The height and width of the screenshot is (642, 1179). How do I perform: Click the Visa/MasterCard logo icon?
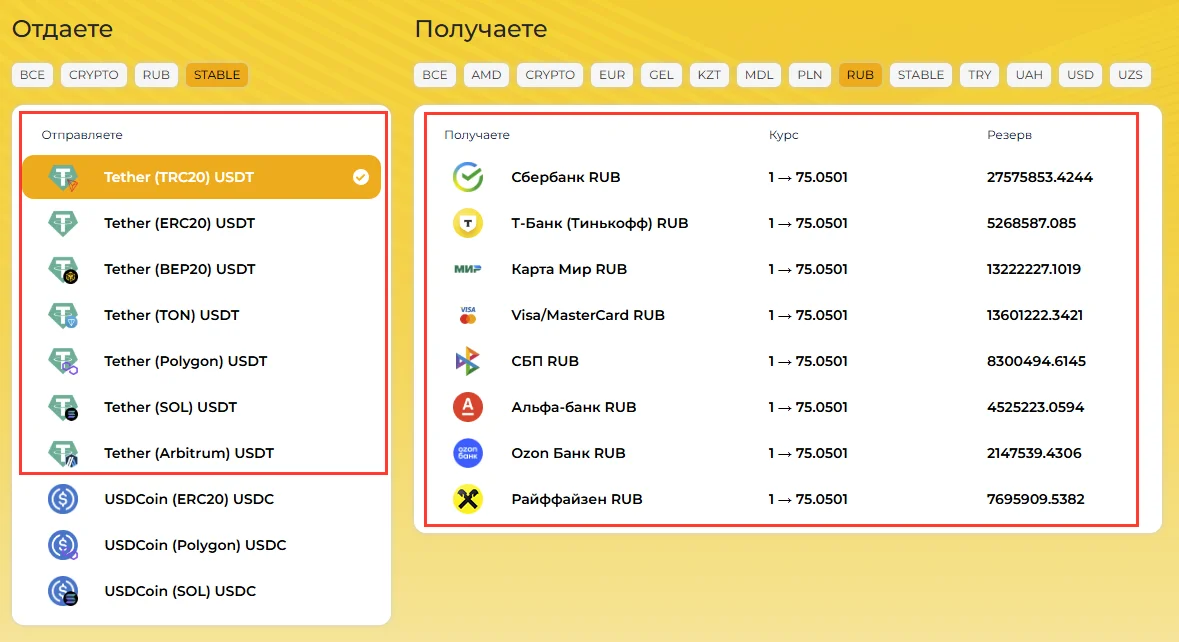(468, 315)
